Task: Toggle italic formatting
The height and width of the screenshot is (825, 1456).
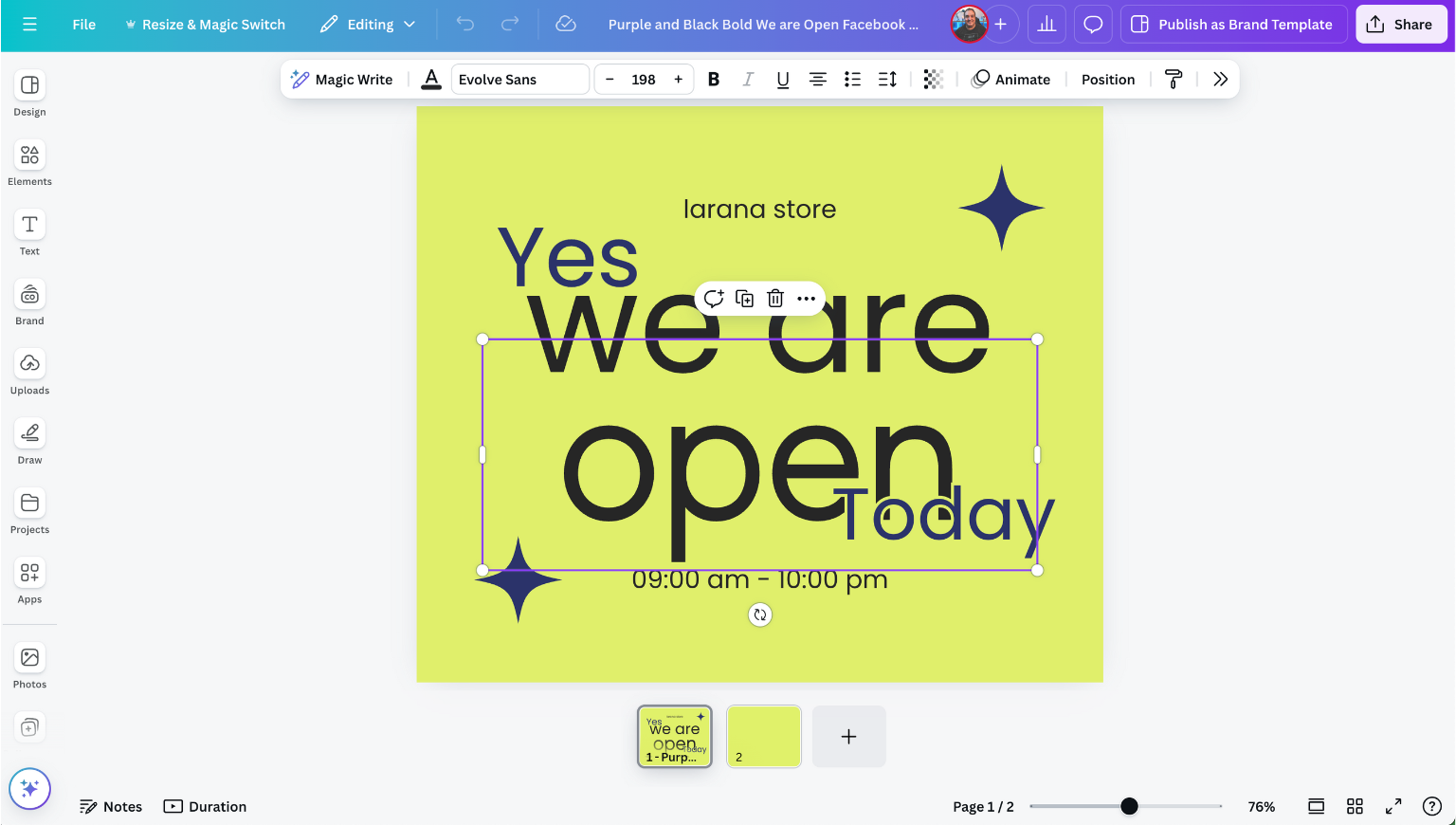Action: (748, 79)
